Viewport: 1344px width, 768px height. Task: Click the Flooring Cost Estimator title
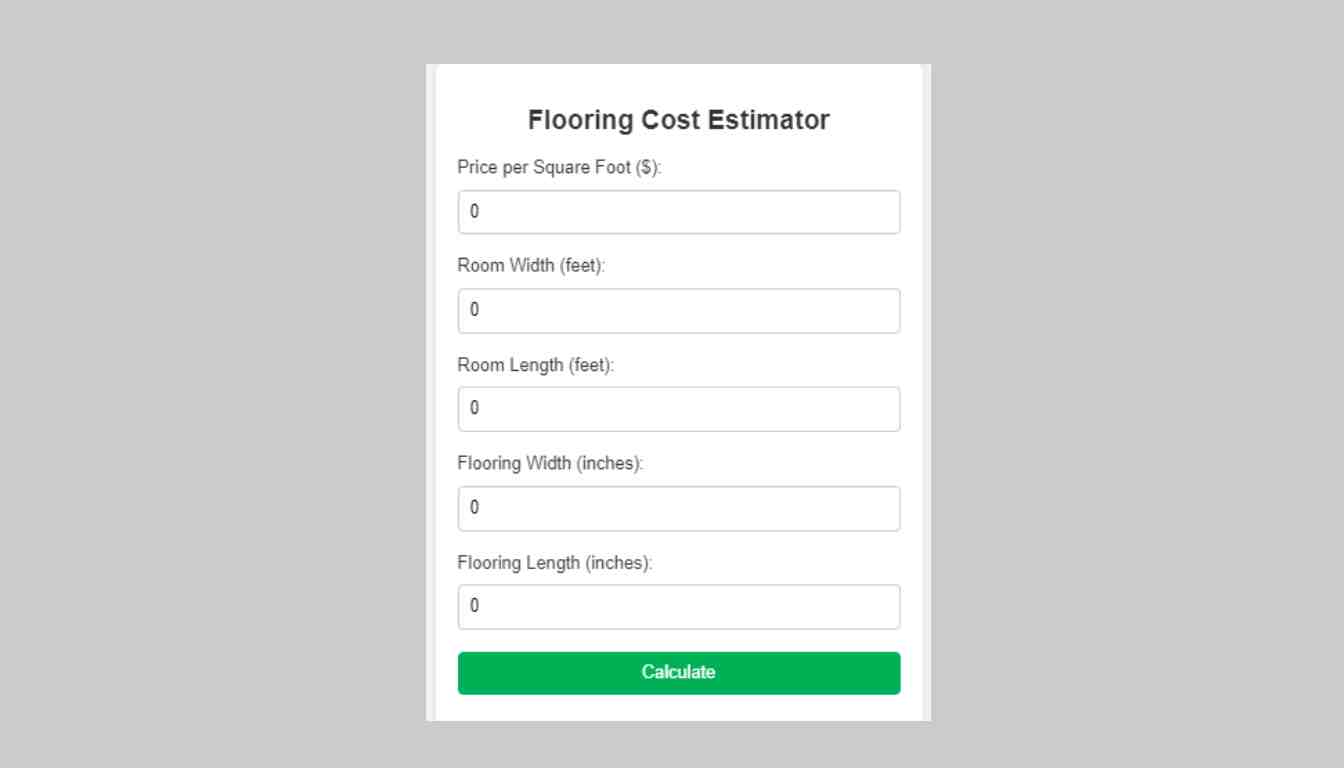coord(678,119)
